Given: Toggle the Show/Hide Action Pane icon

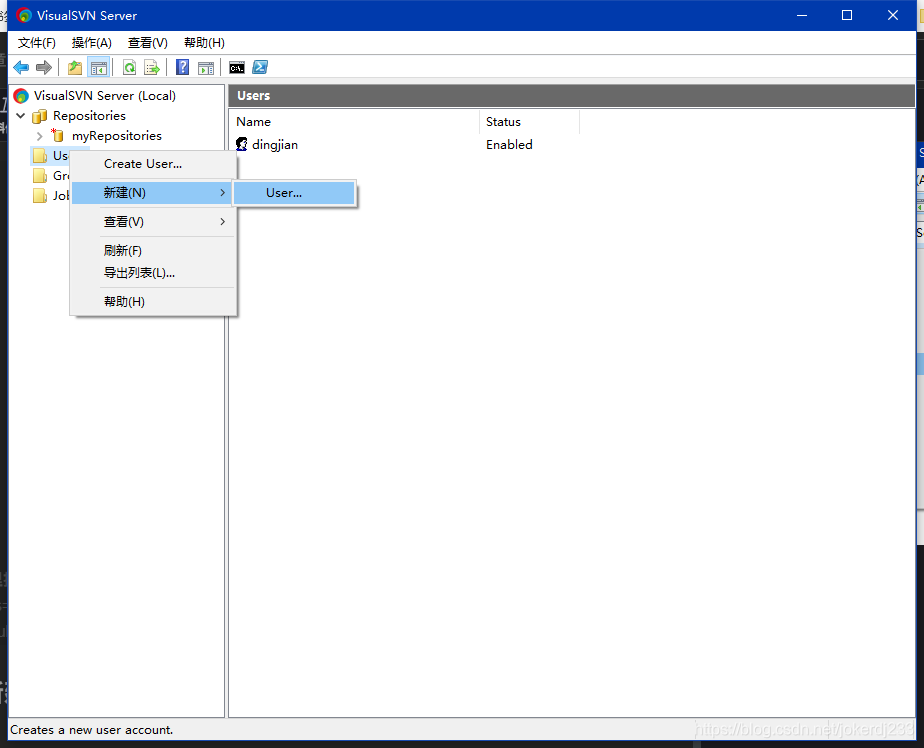Looking at the screenshot, I should click(x=206, y=68).
